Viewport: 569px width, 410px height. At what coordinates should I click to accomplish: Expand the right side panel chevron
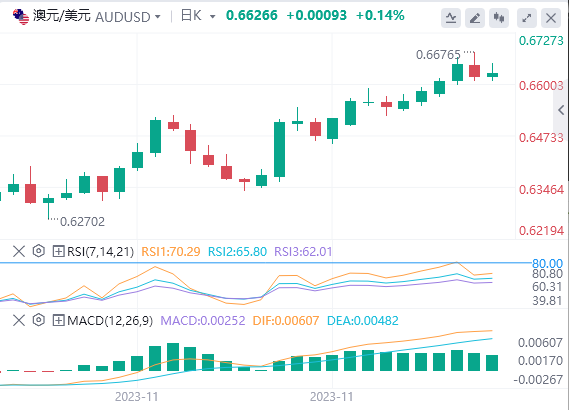point(561,110)
